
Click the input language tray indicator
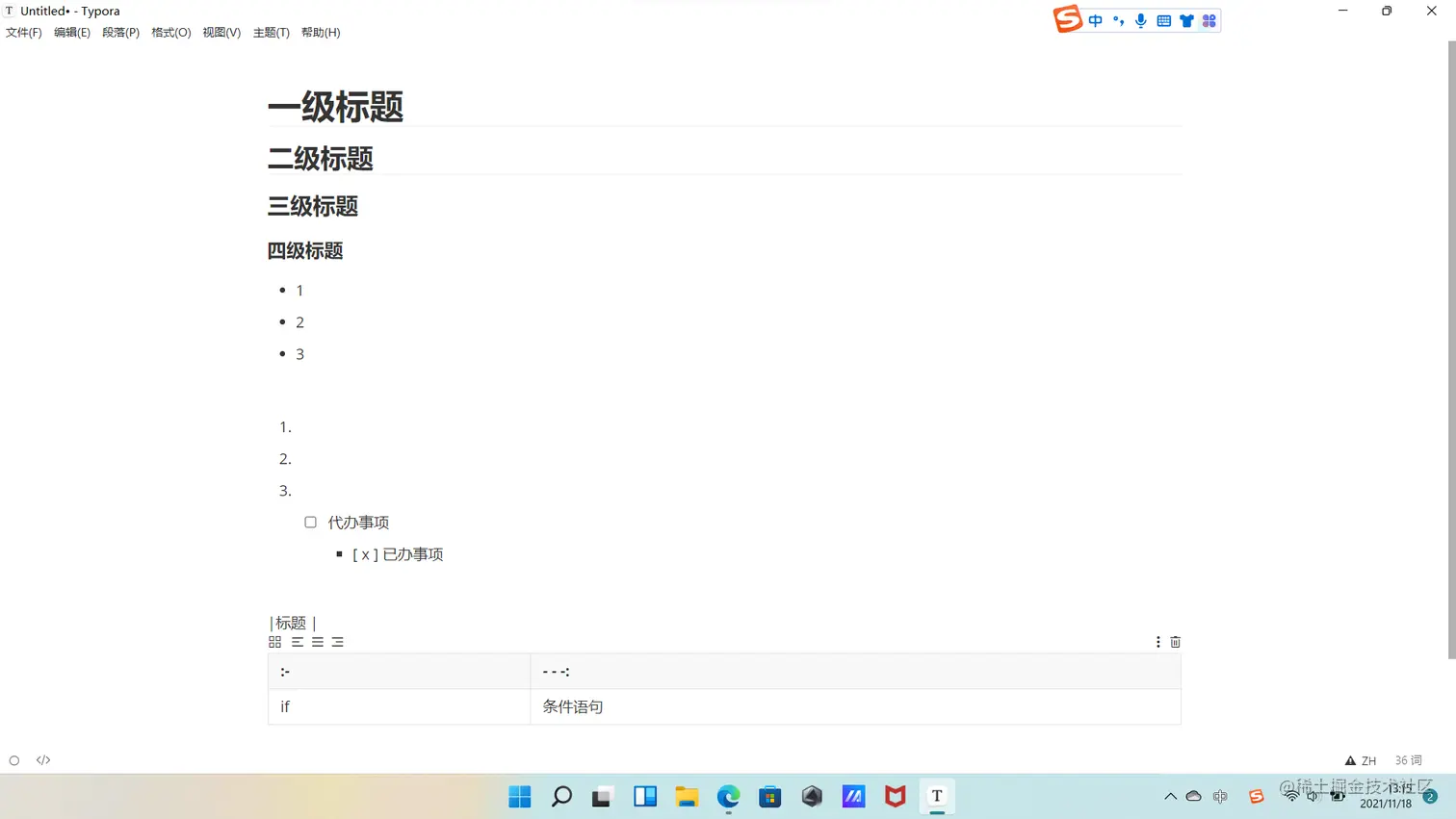coord(1220,796)
